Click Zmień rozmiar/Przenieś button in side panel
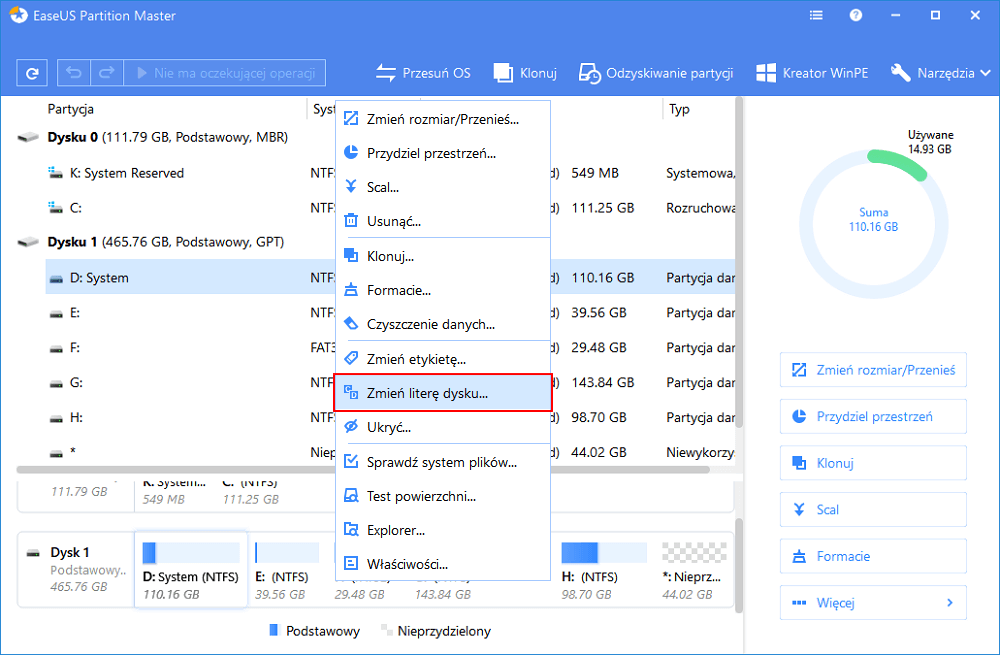1000x655 pixels. pos(873,370)
